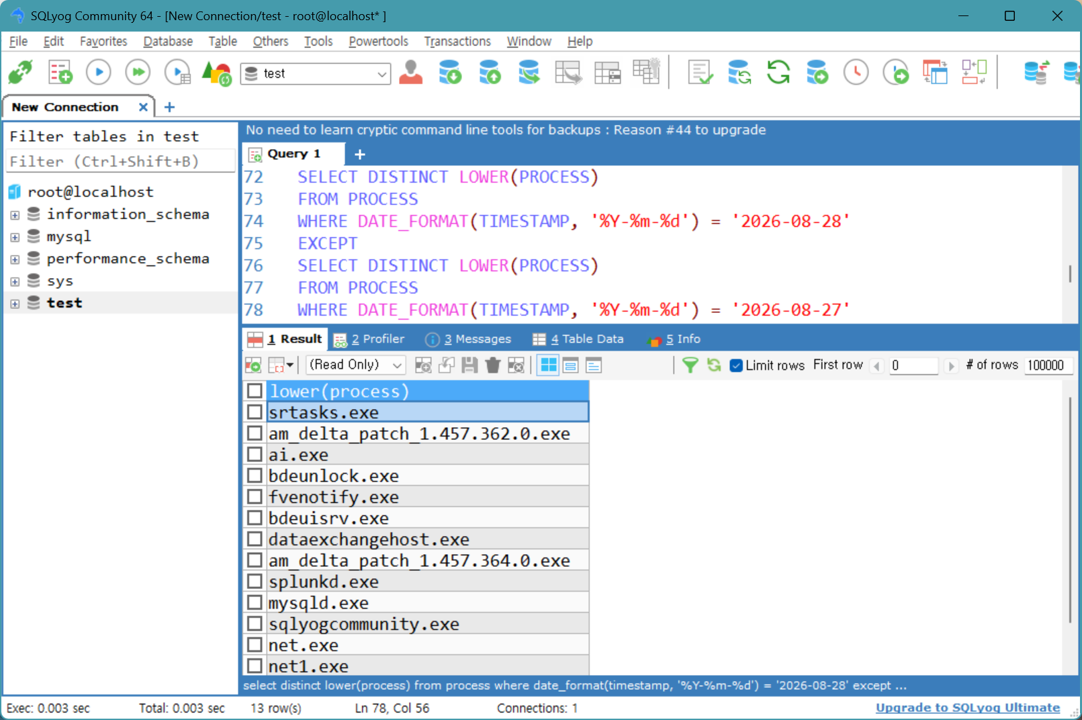Close the New Connection tab
Image resolution: width=1082 pixels, height=720 pixels.
[143, 107]
